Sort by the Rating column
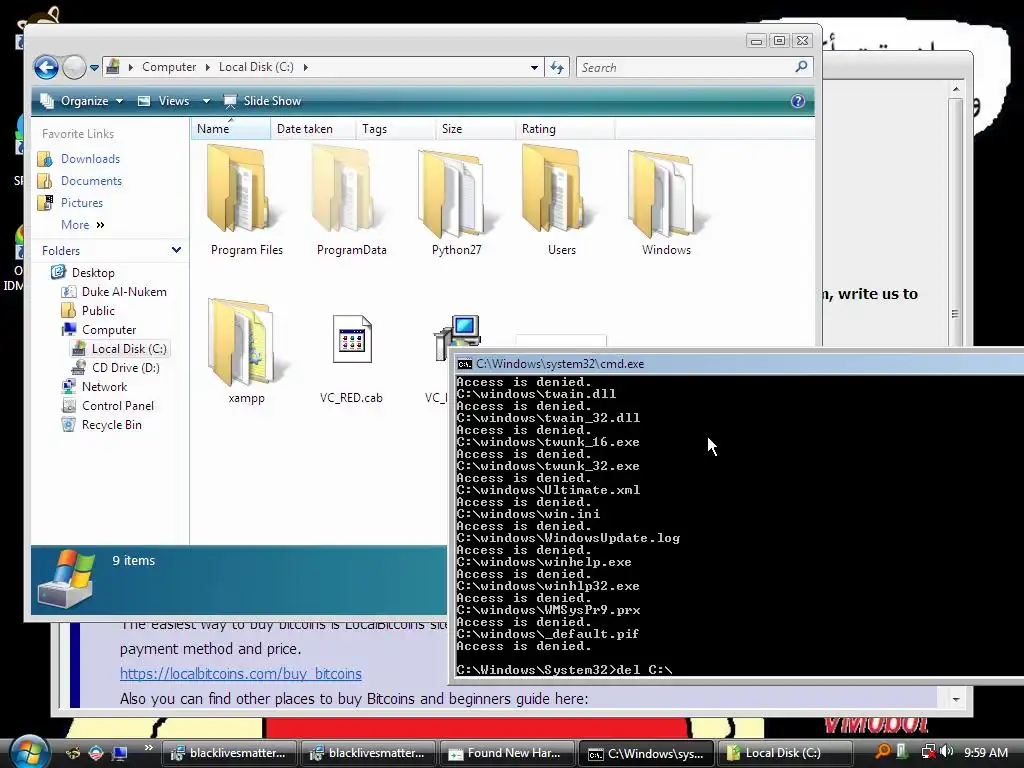Screen dimensions: 1024x768 564,129
